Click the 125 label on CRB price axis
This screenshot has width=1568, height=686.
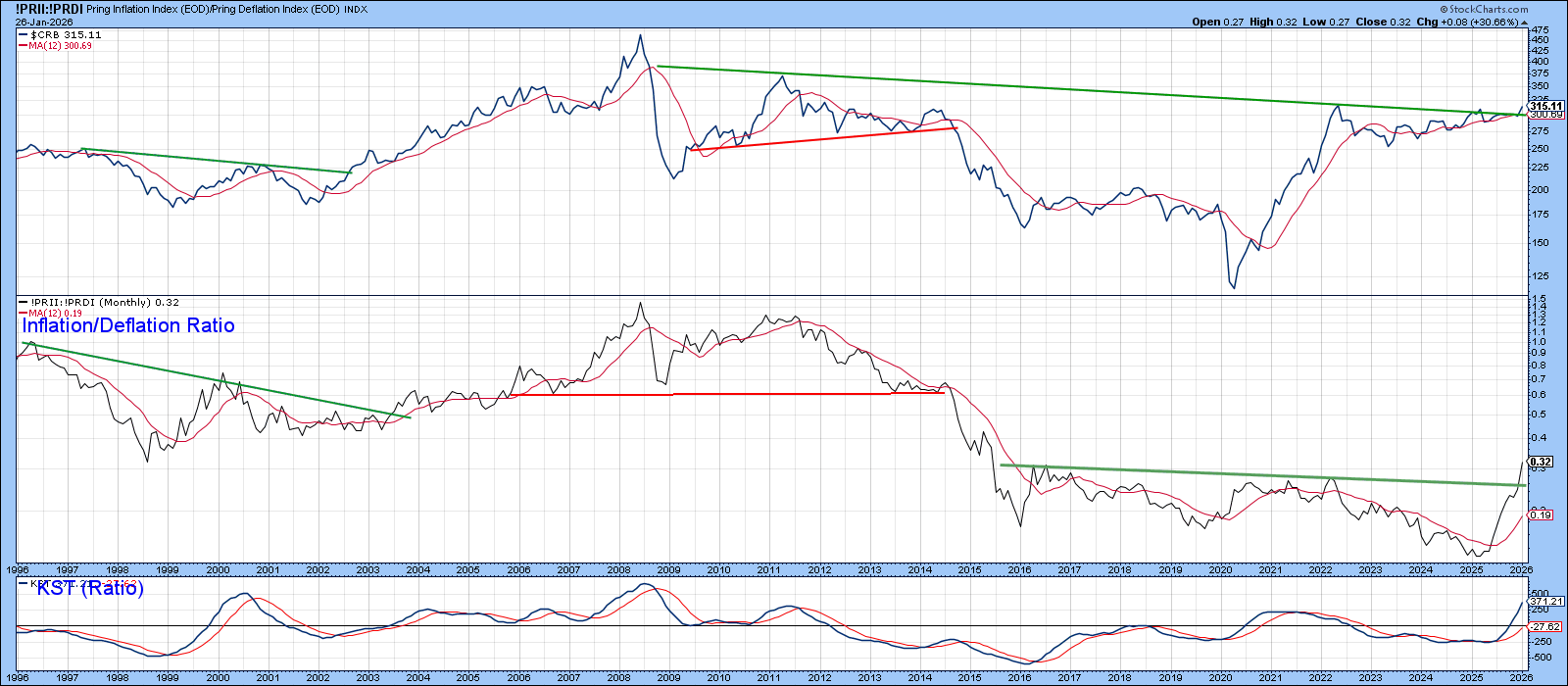(1539, 276)
